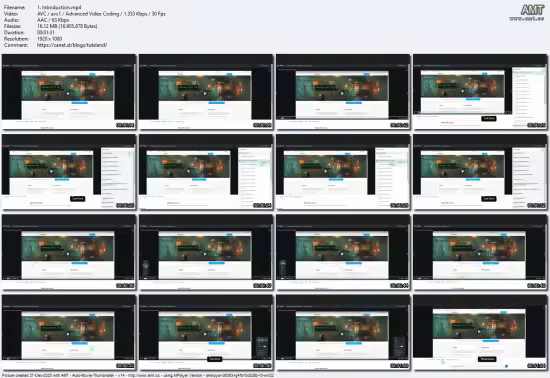The image size is (550, 378).
Task: Pick the third thumbnail in the bottom row
Action: [343, 333]
